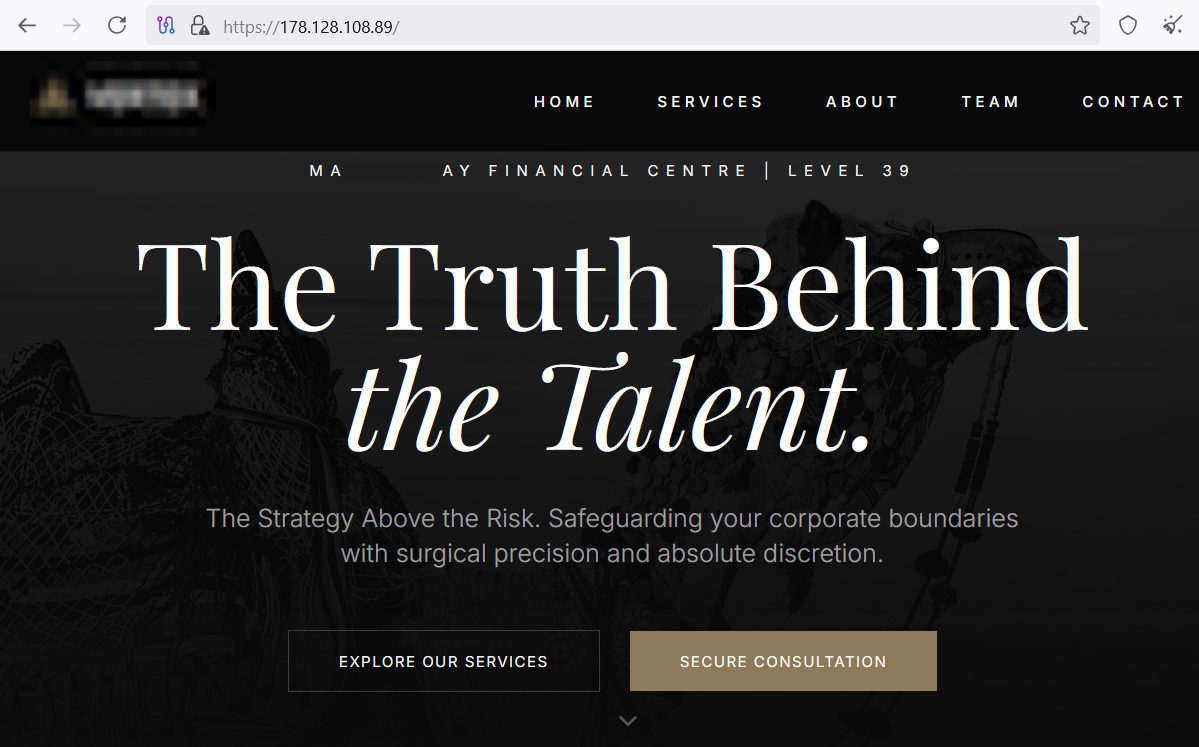Go back to the previous page
The image size is (1199, 747).
[27, 25]
